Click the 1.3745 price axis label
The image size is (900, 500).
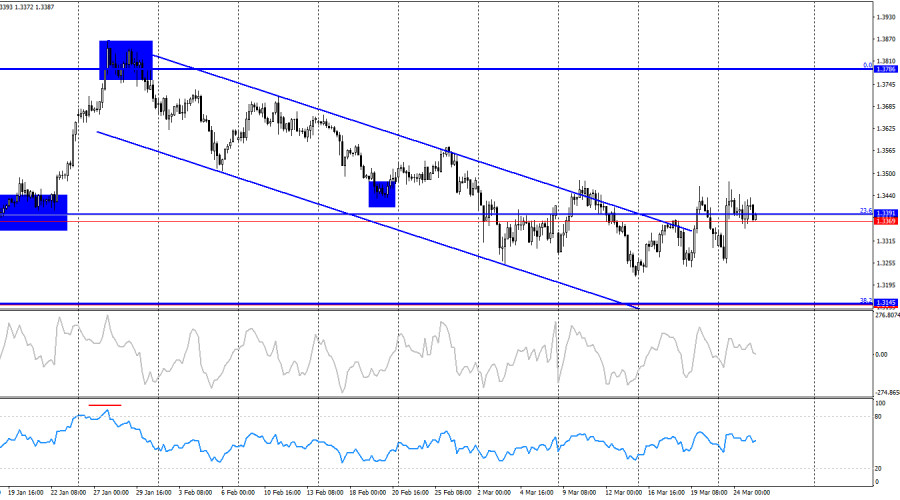[886, 84]
